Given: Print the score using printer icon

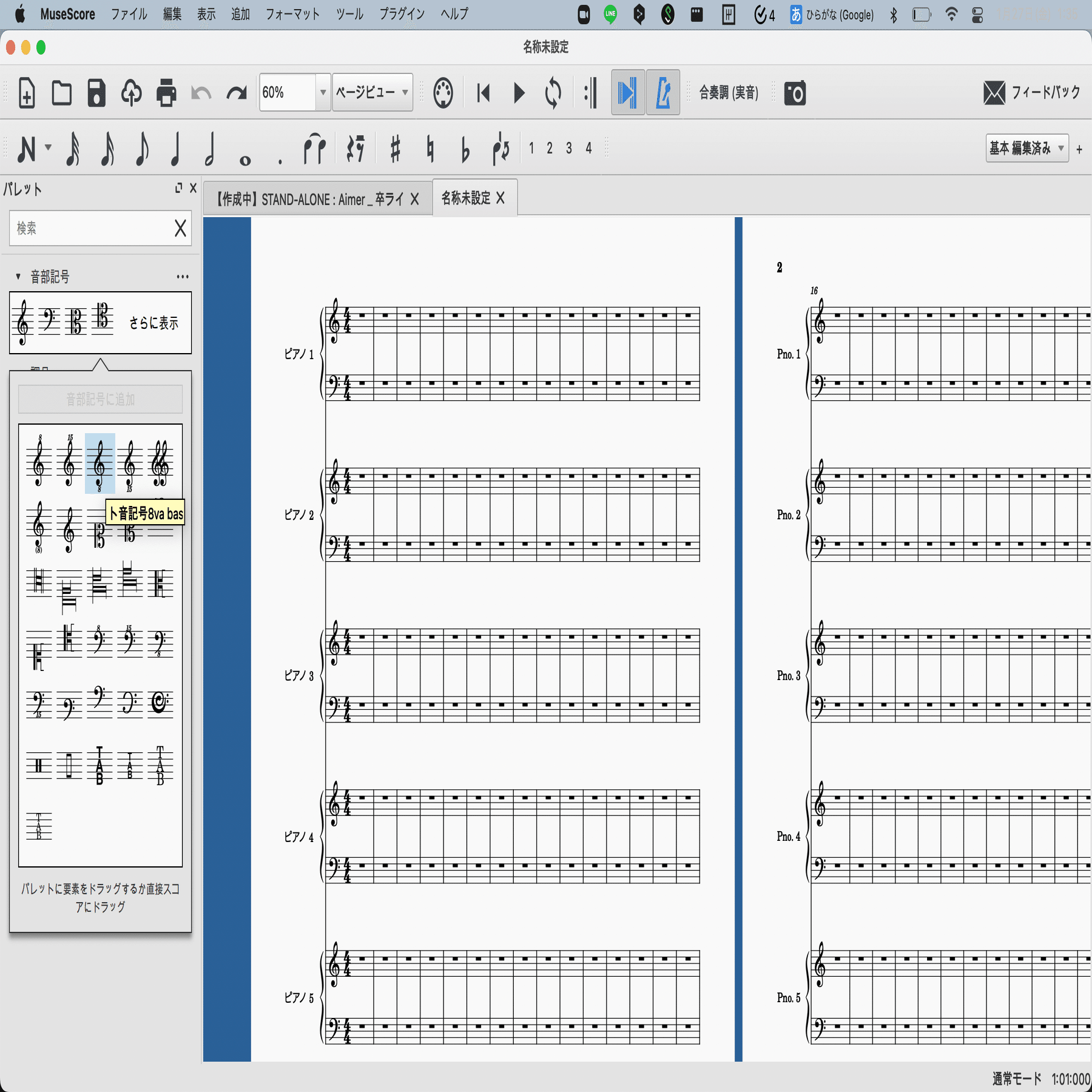Looking at the screenshot, I should coord(166,93).
